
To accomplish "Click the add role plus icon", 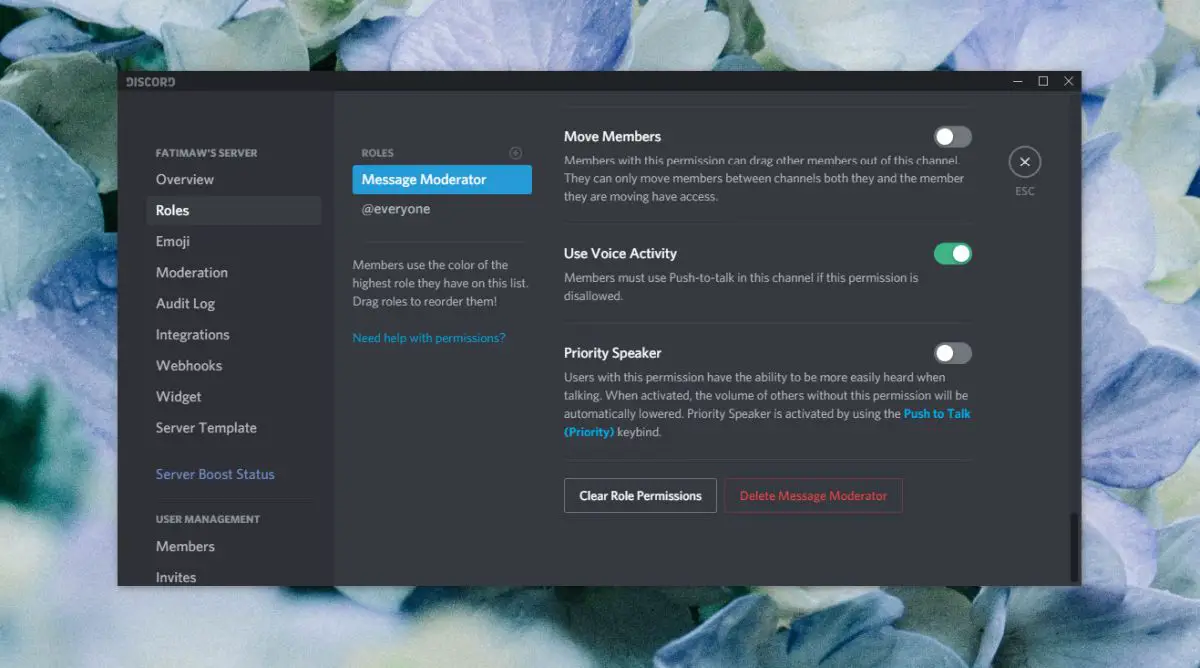I will (x=516, y=153).
